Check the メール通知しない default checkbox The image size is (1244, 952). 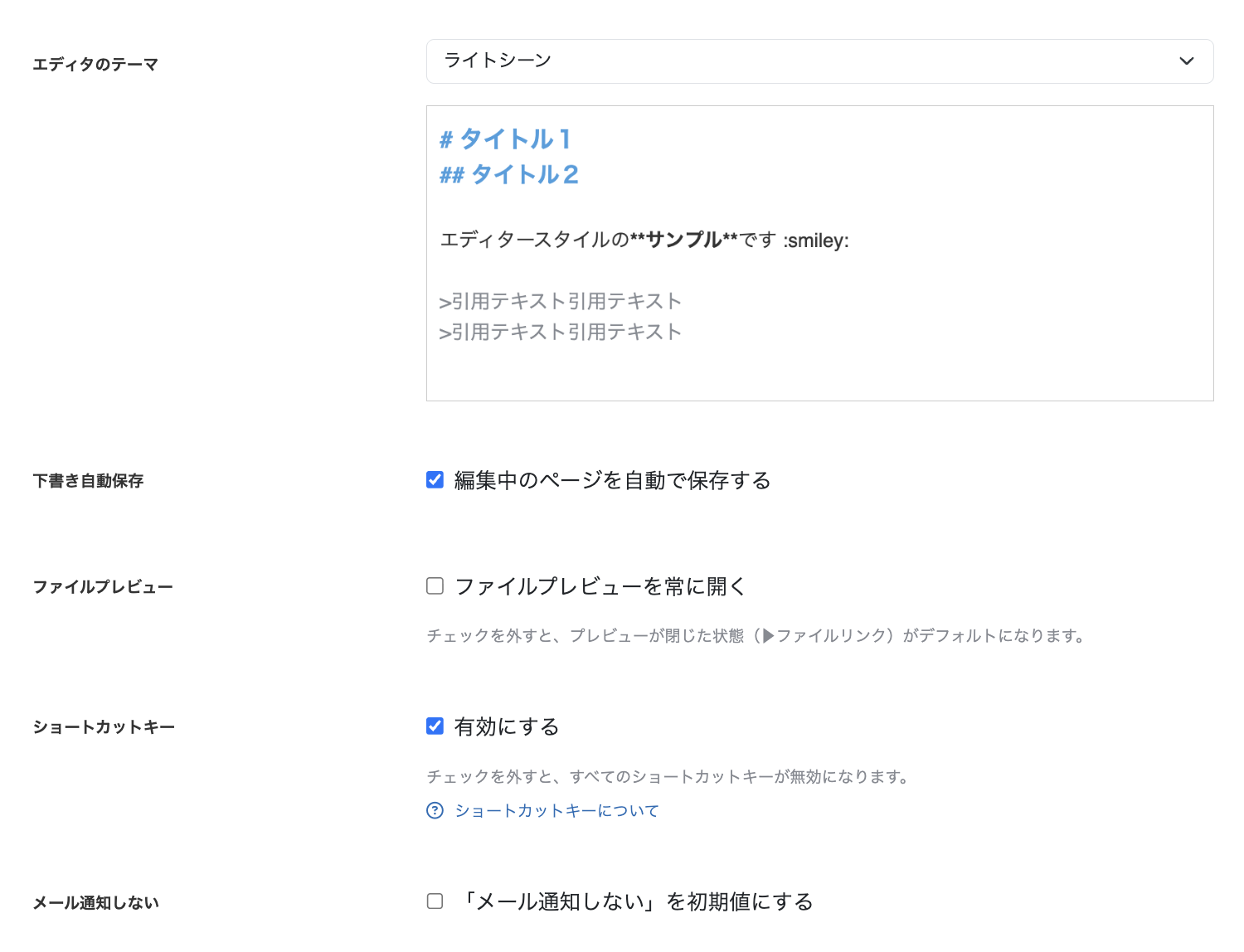pos(435,901)
